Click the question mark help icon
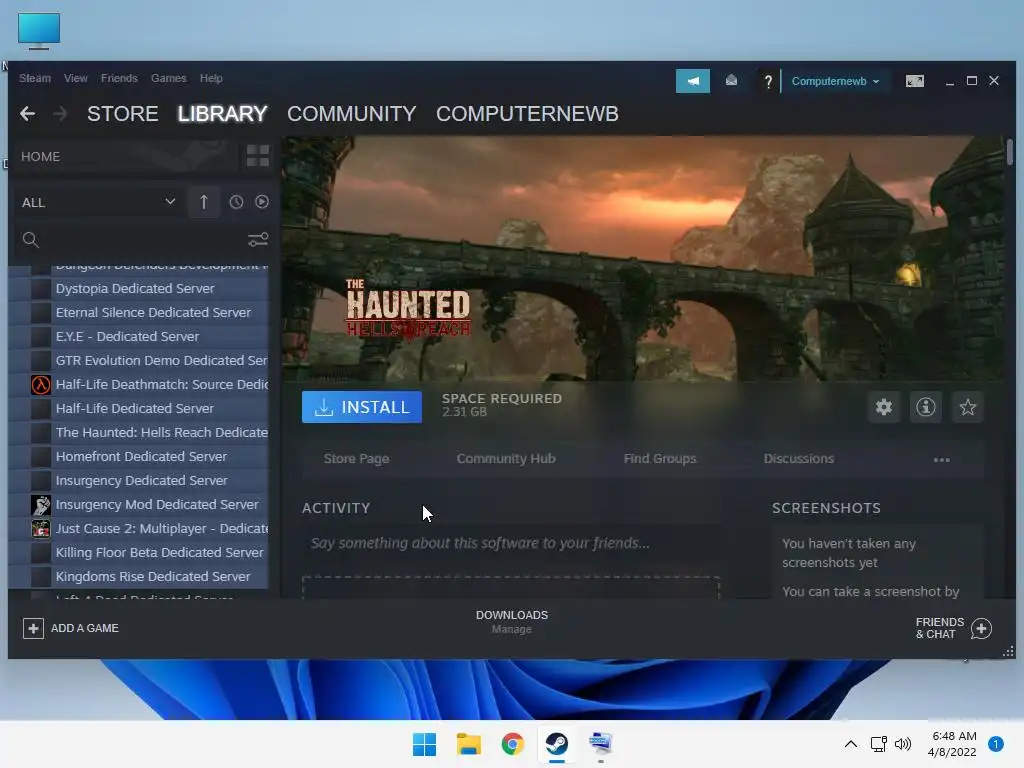The image size is (1024, 768). coord(768,81)
